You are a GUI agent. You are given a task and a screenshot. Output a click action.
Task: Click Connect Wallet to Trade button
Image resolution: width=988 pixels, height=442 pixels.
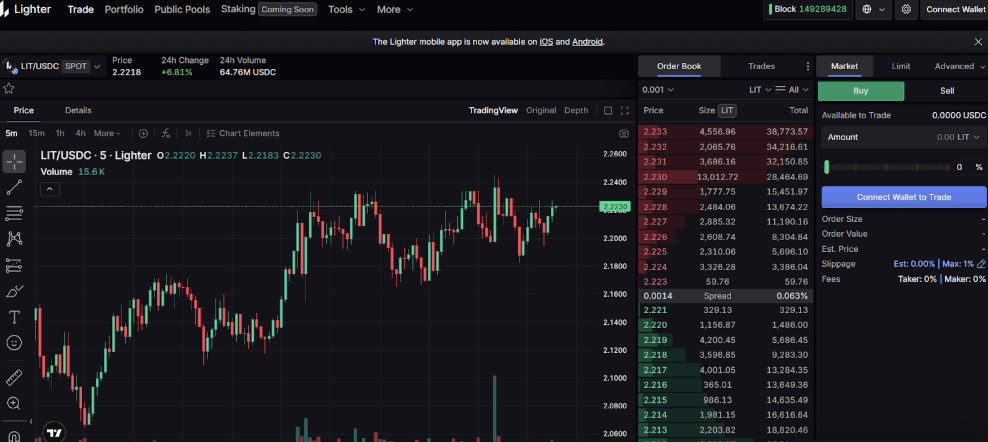tap(903, 197)
